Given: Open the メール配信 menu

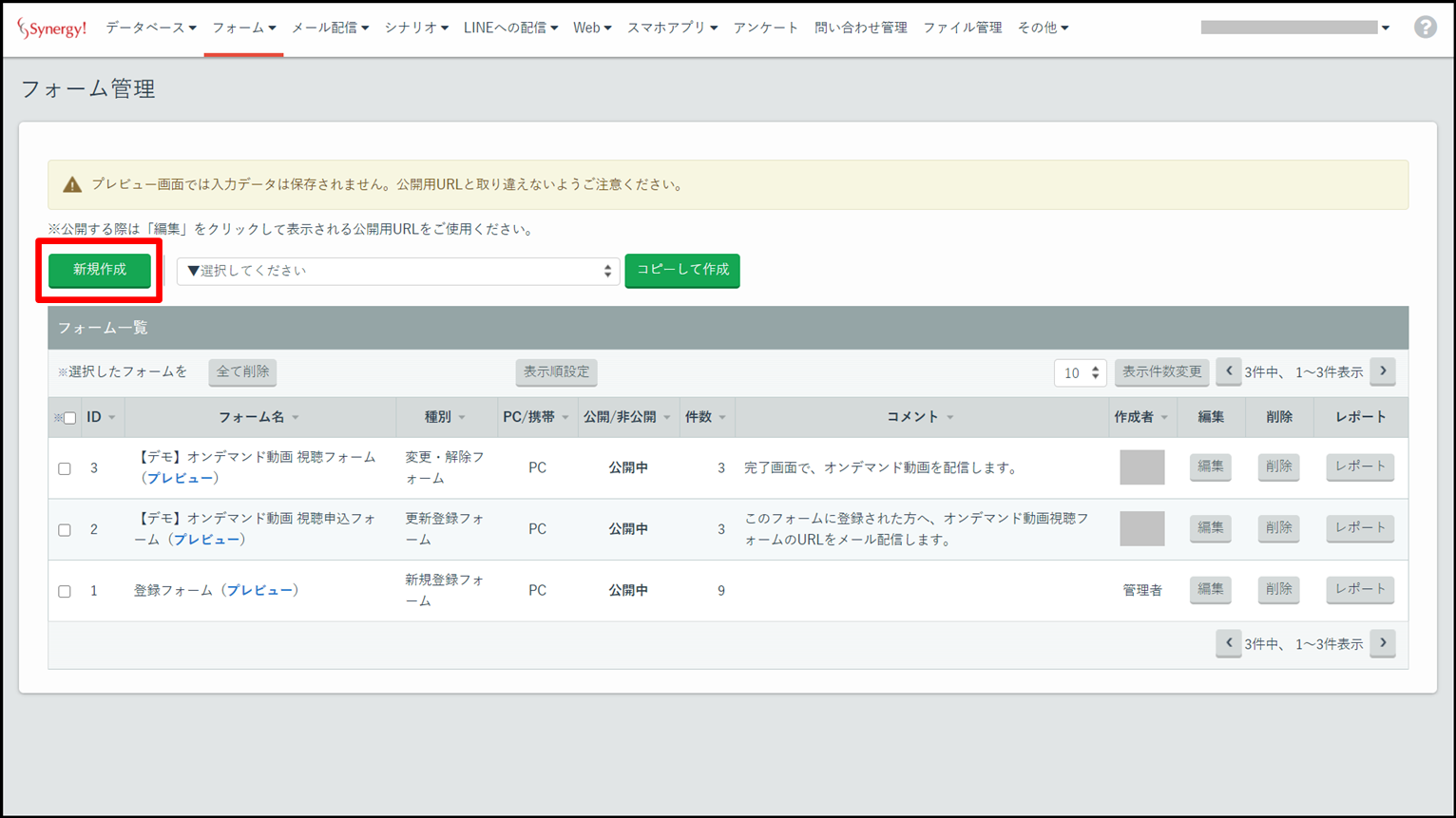Looking at the screenshot, I should coord(329,28).
